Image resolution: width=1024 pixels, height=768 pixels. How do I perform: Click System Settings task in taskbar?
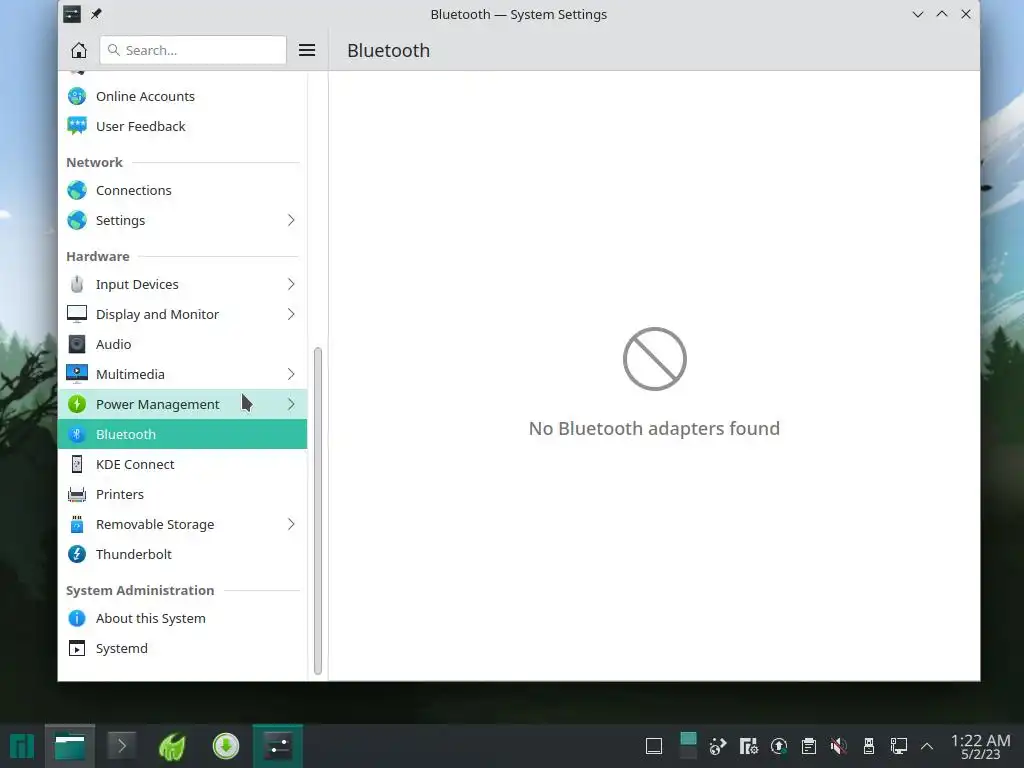[278, 746]
